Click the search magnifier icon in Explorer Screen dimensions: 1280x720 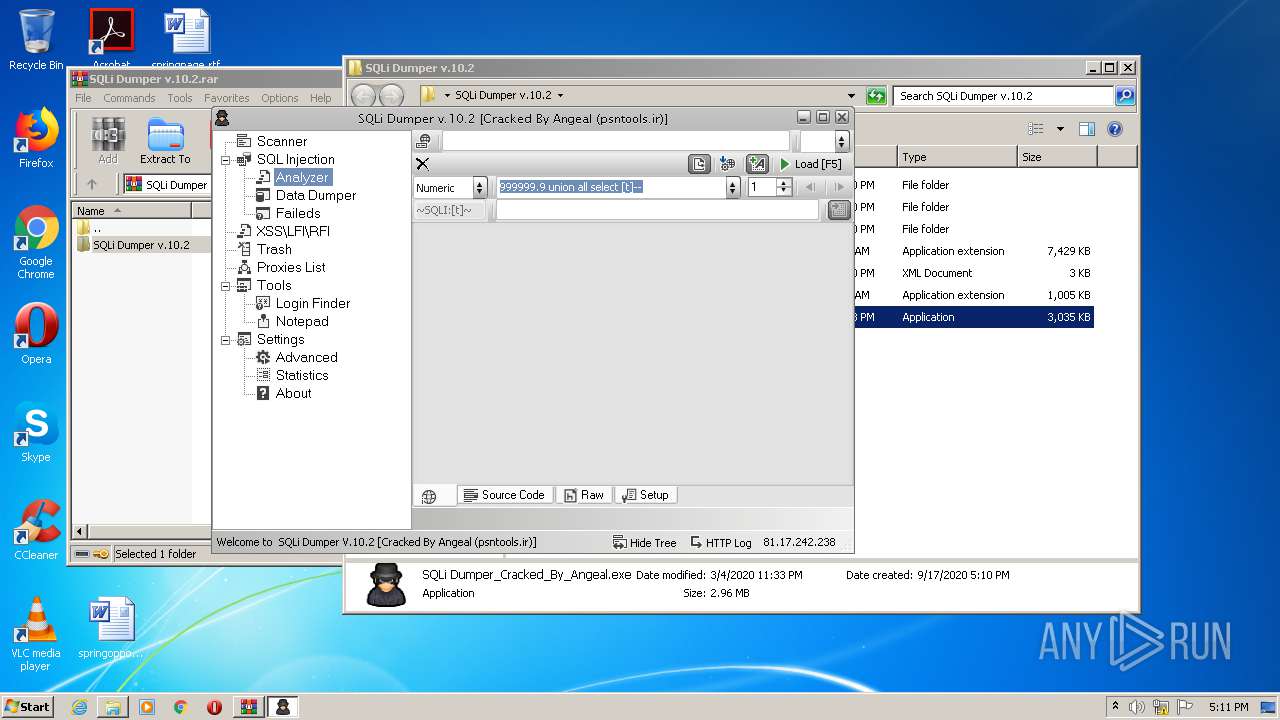pyautogui.click(x=1125, y=96)
